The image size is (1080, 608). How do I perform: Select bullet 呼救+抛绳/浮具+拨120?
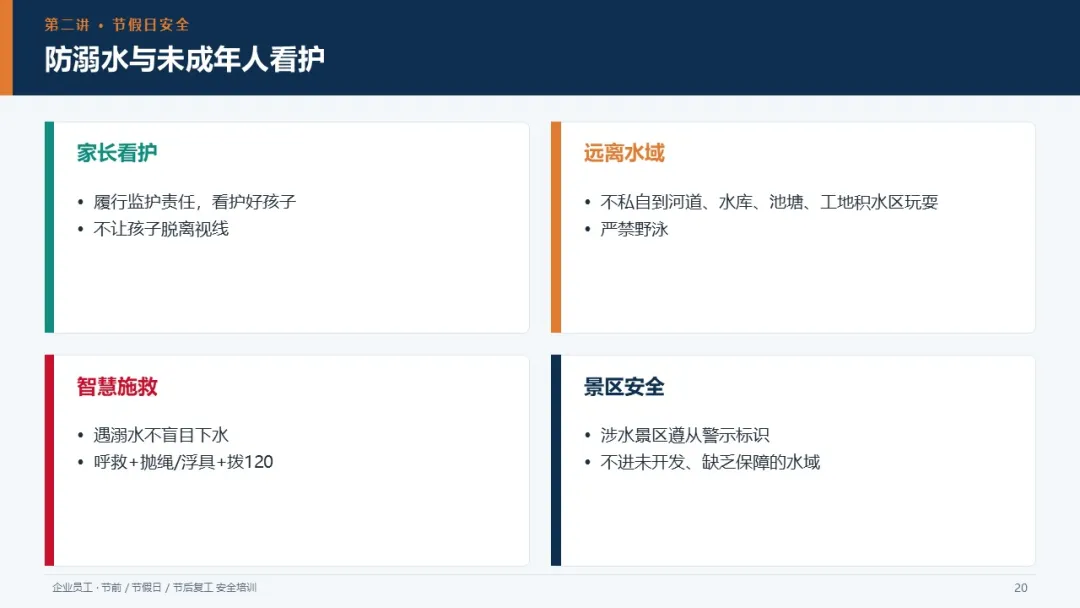click(184, 462)
